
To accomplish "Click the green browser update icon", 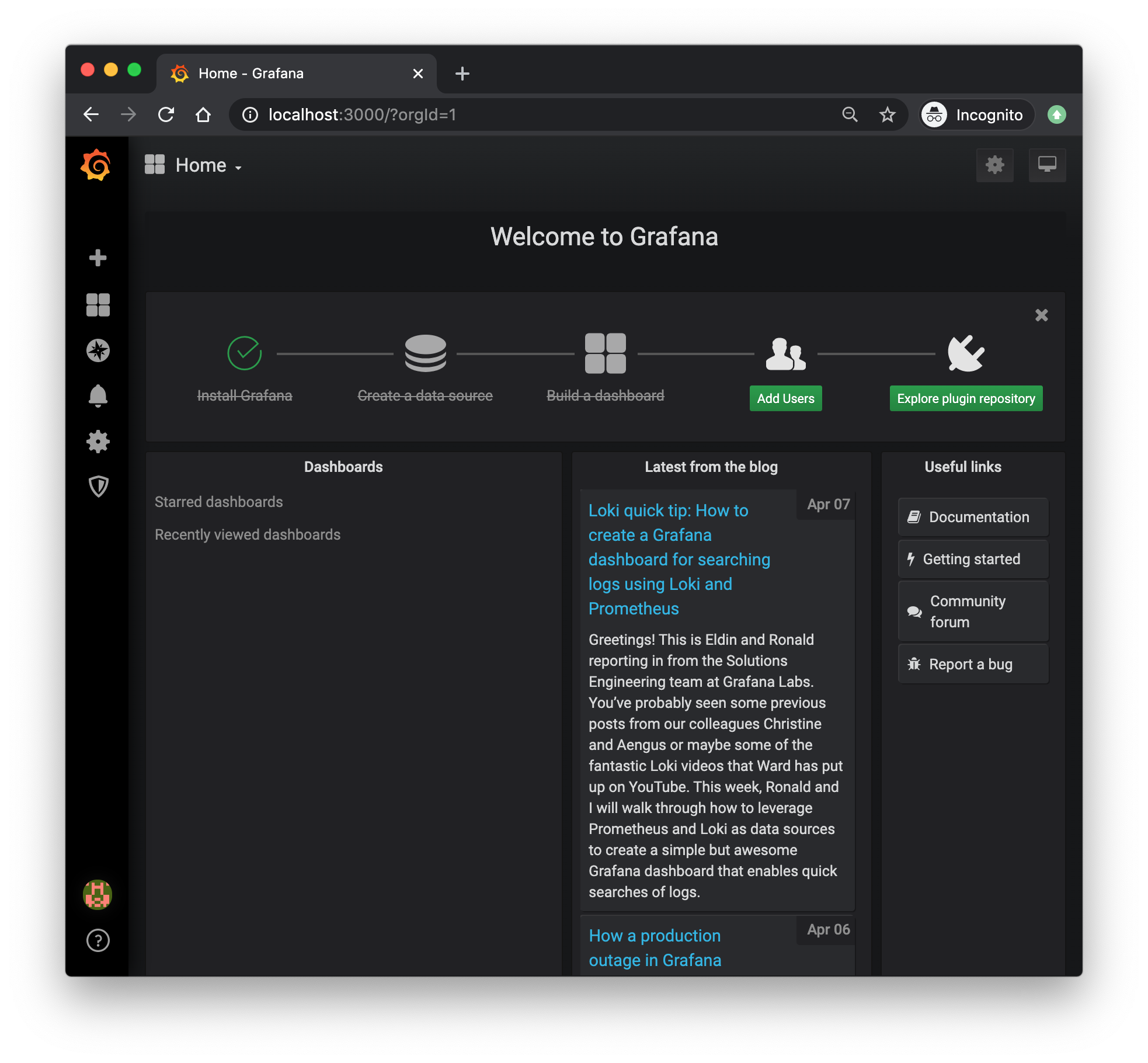I will 1056,114.
